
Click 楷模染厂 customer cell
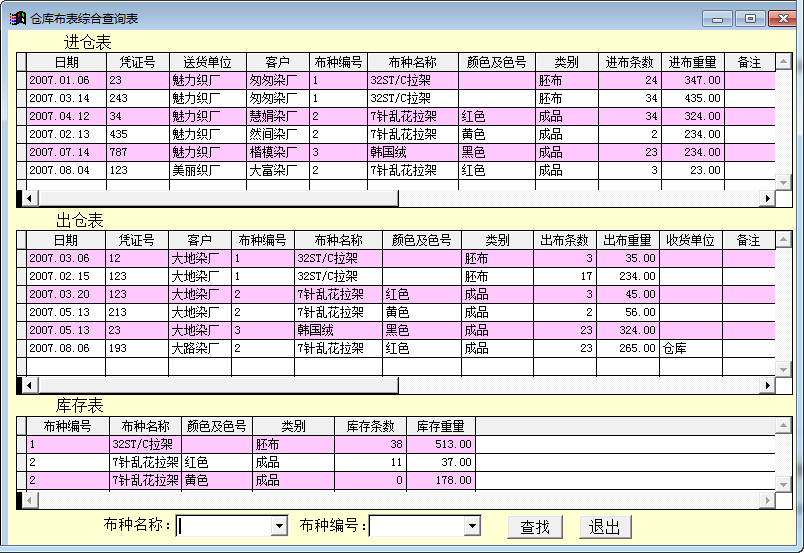click(278, 152)
